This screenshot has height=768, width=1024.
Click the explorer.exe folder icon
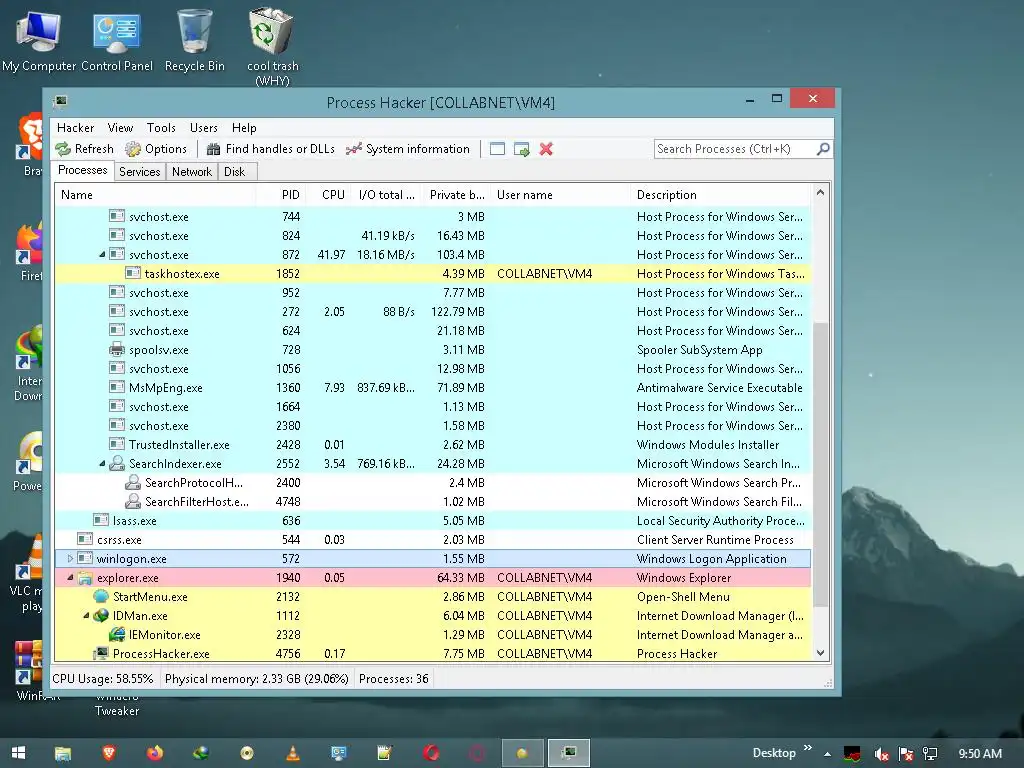coord(85,578)
